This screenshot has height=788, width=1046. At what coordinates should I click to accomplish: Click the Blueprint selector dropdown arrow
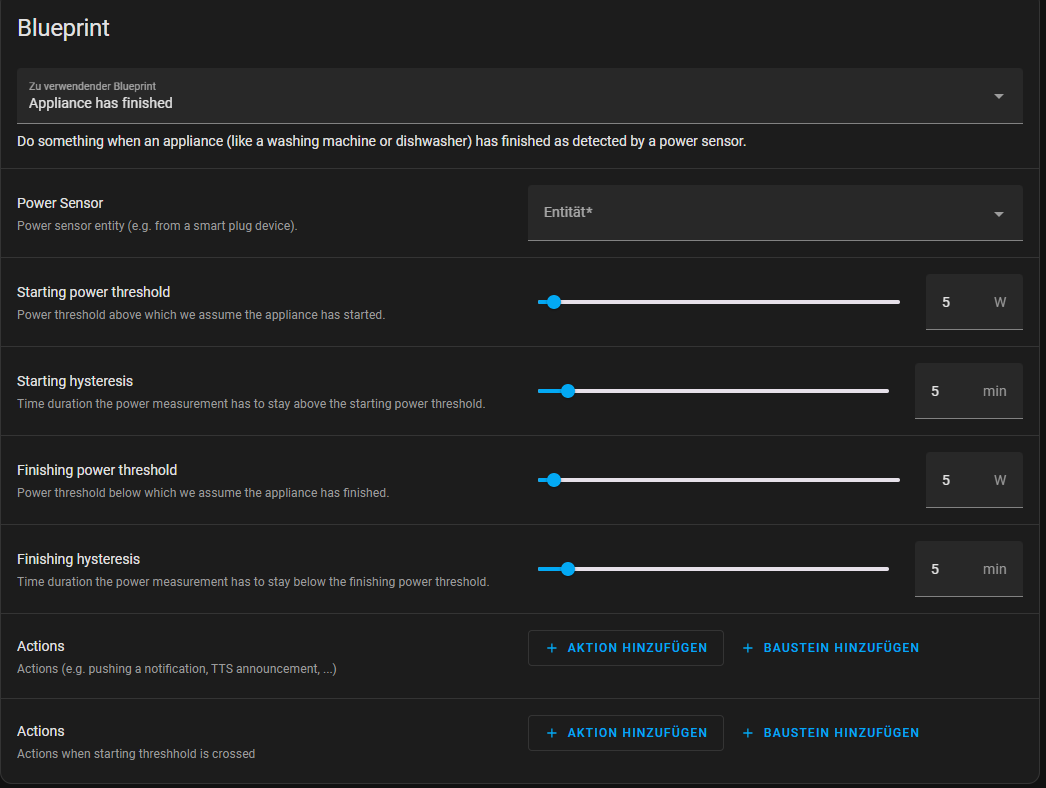pyautogui.click(x=999, y=96)
